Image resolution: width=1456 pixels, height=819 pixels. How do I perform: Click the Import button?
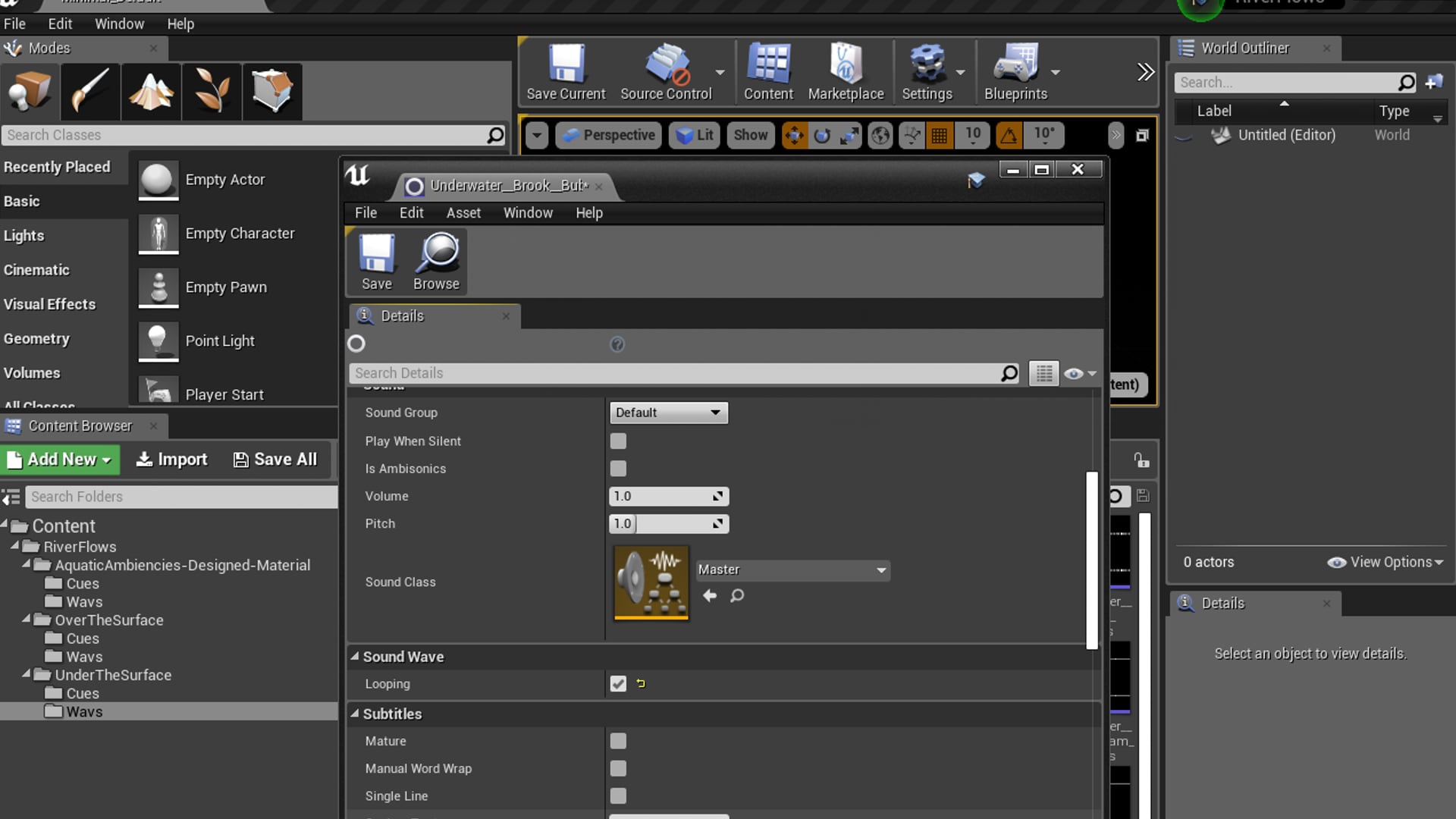171,460
